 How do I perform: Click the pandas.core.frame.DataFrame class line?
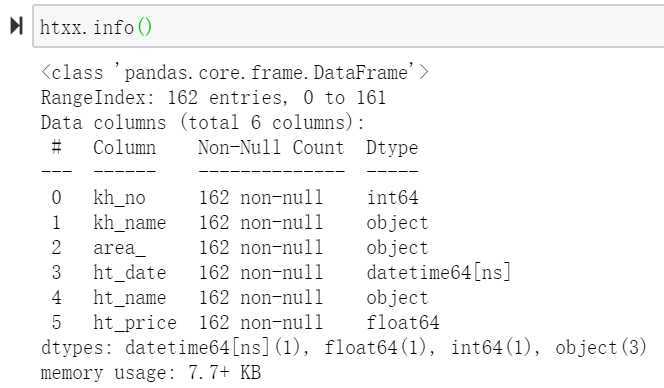[x=235, y=72]
